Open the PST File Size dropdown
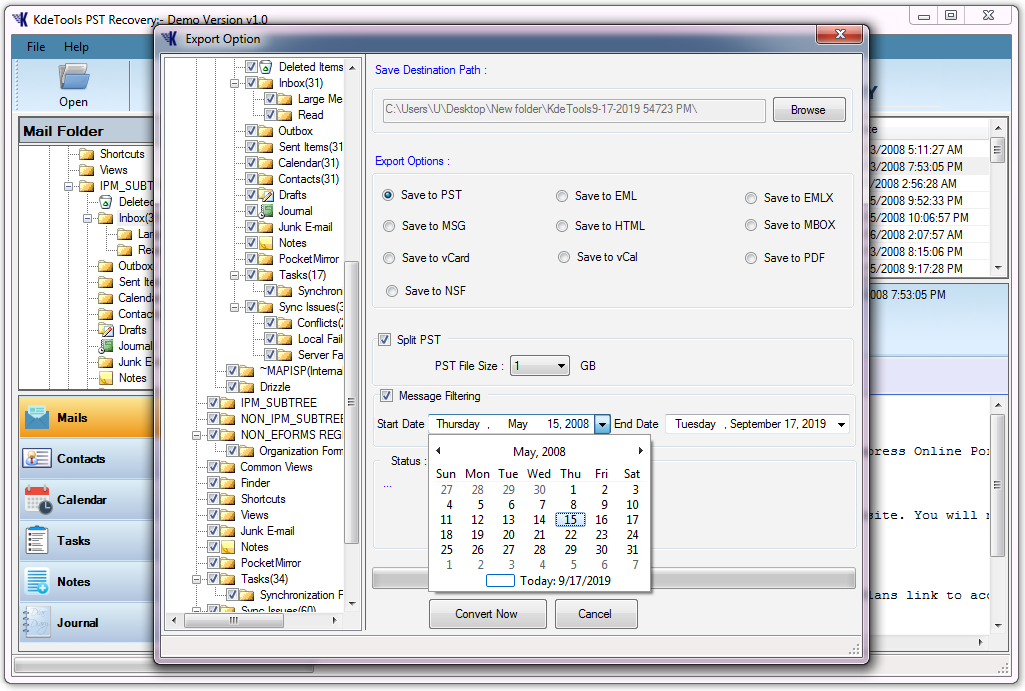Viewport: 1025px width, 691px height. [561, 366]
